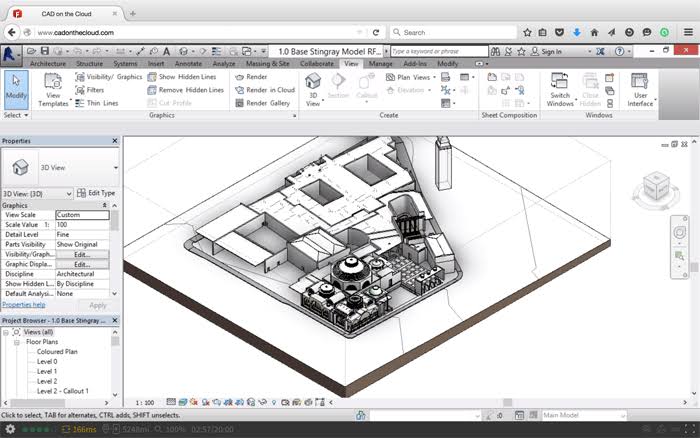The image size is (700, 438).
Task: Click the Detail Level icon in view control bar
Action: coord(171,402)
